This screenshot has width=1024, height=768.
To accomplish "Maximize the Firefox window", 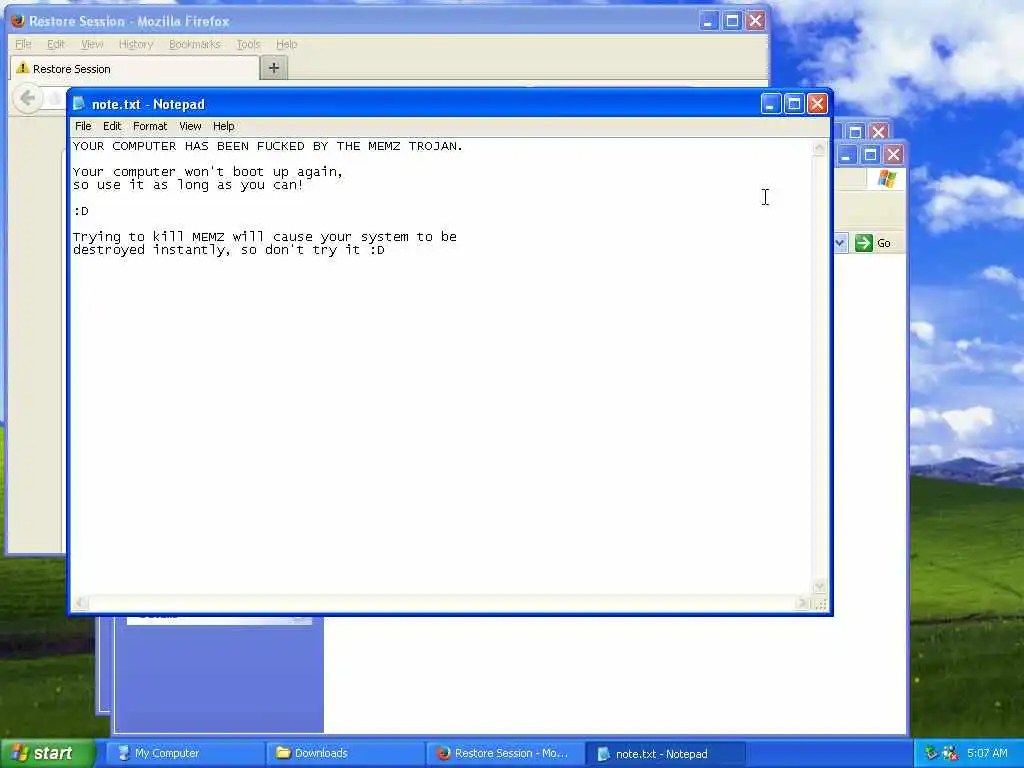I will coord(732,21).
